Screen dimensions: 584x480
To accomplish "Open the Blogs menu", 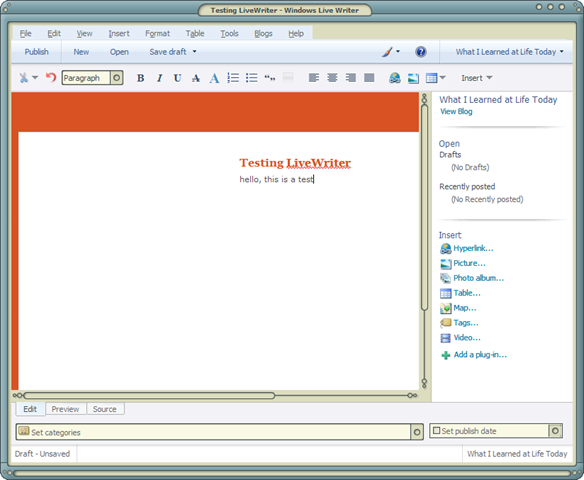I will coord(263,34).
